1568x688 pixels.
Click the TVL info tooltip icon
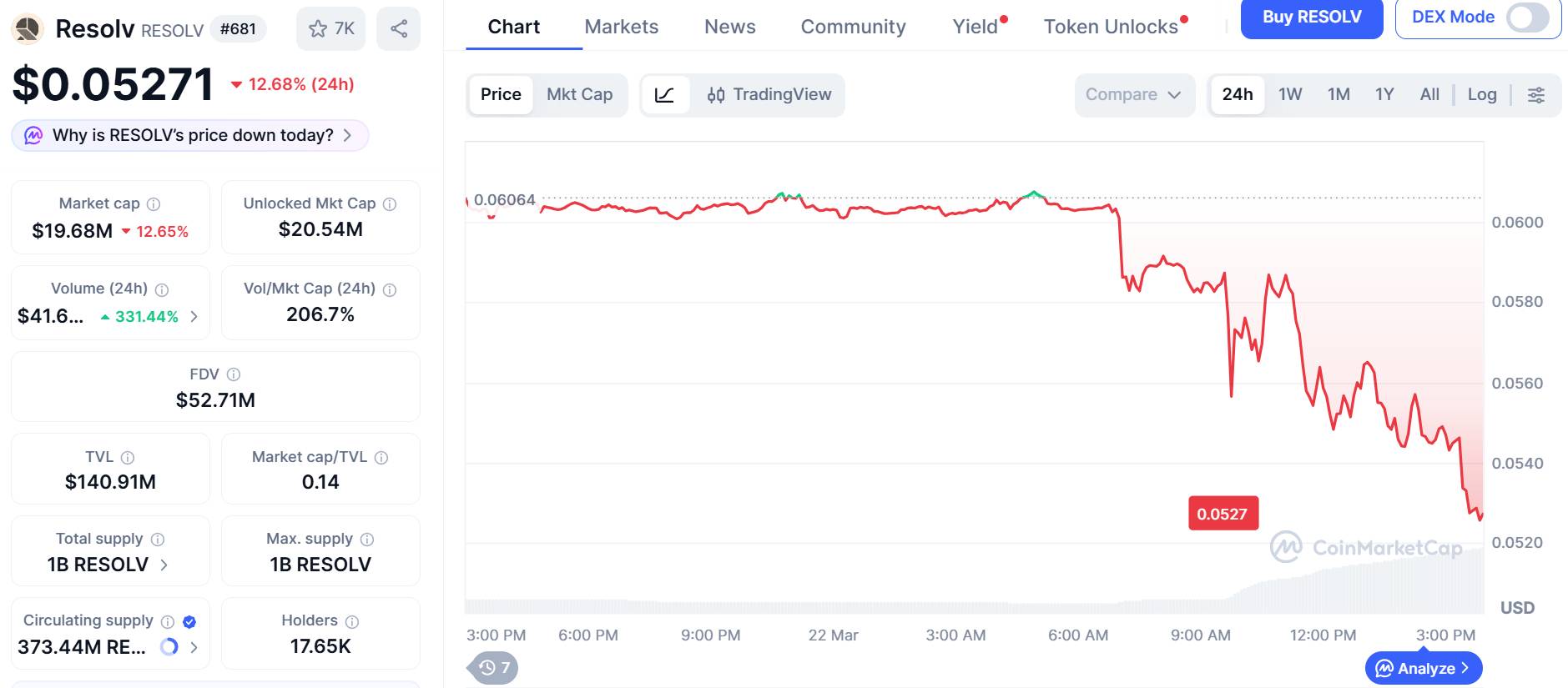coord(126,457)
